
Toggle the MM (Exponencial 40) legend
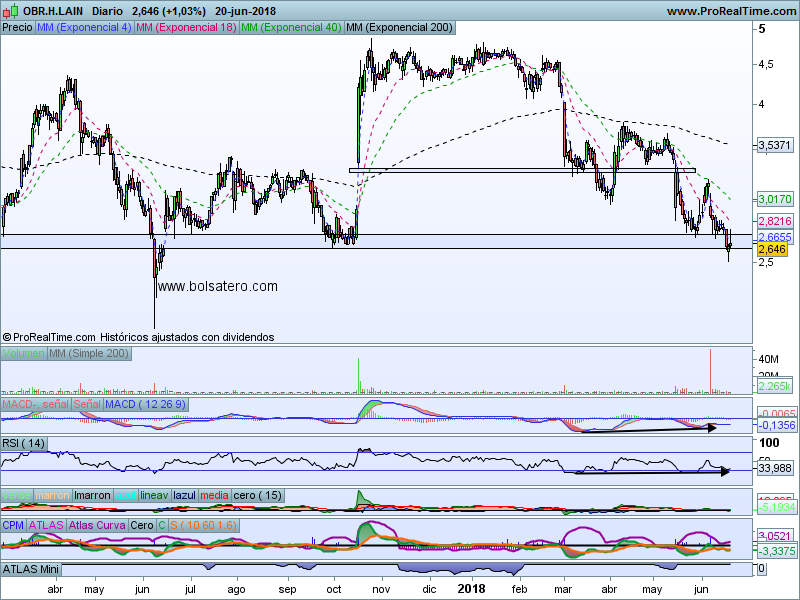pyautogui.click(x=290, y=28)
